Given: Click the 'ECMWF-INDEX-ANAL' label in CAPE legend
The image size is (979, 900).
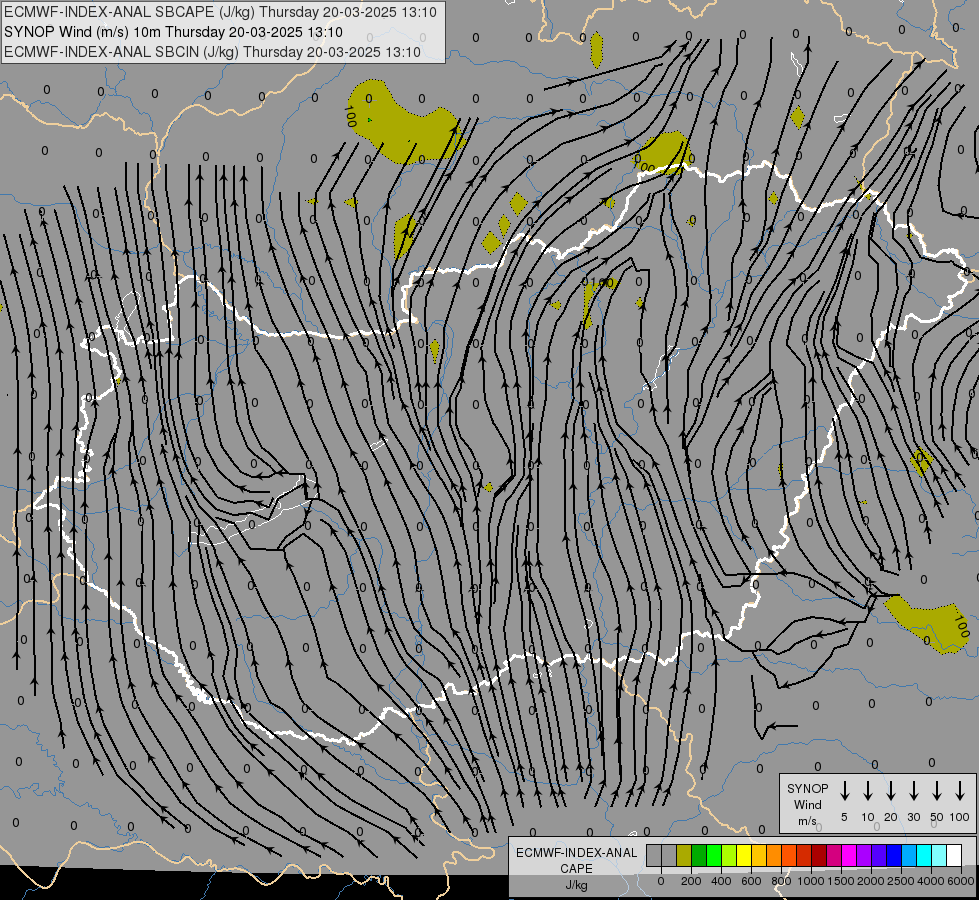Looking at the screenshot, I should click(x=576, y=853).
